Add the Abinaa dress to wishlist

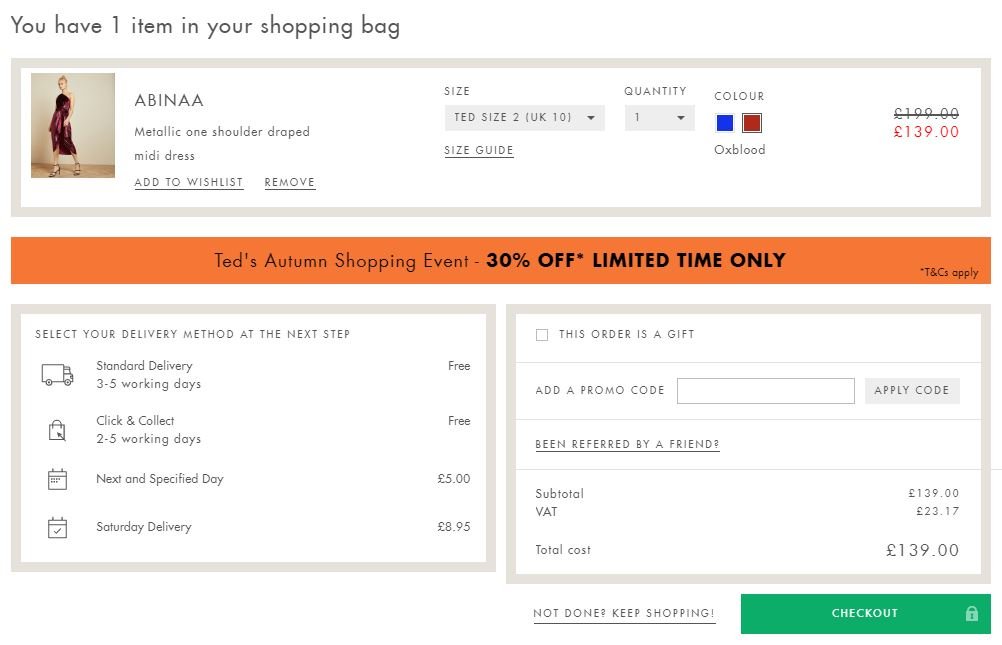point(189,182)
